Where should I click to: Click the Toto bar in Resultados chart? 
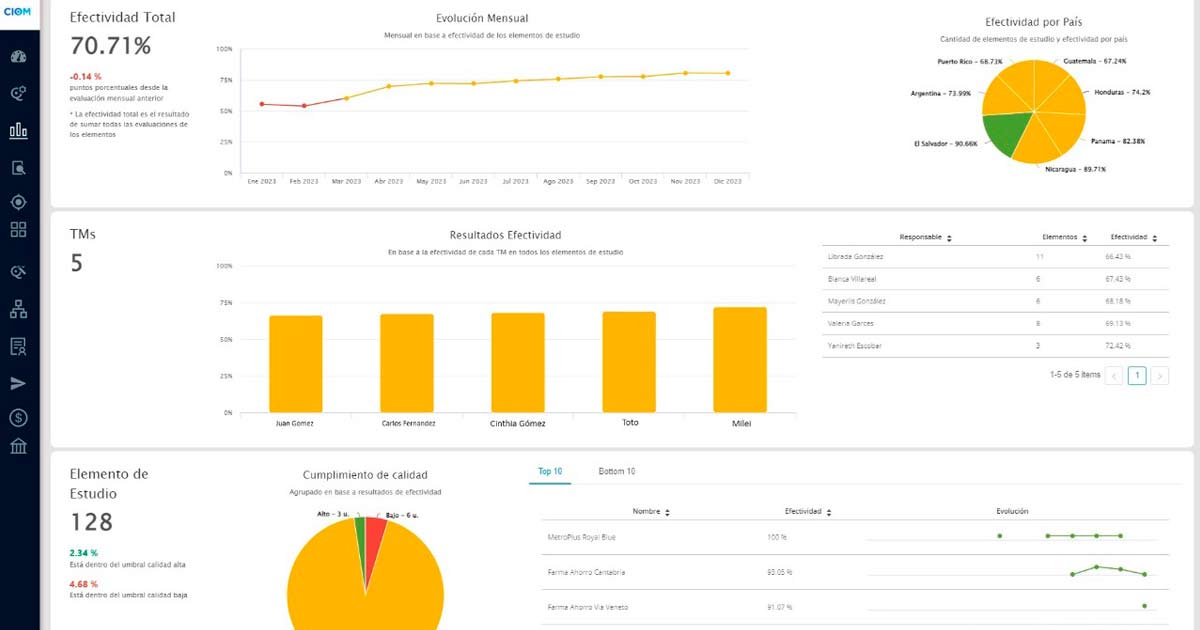629,362
